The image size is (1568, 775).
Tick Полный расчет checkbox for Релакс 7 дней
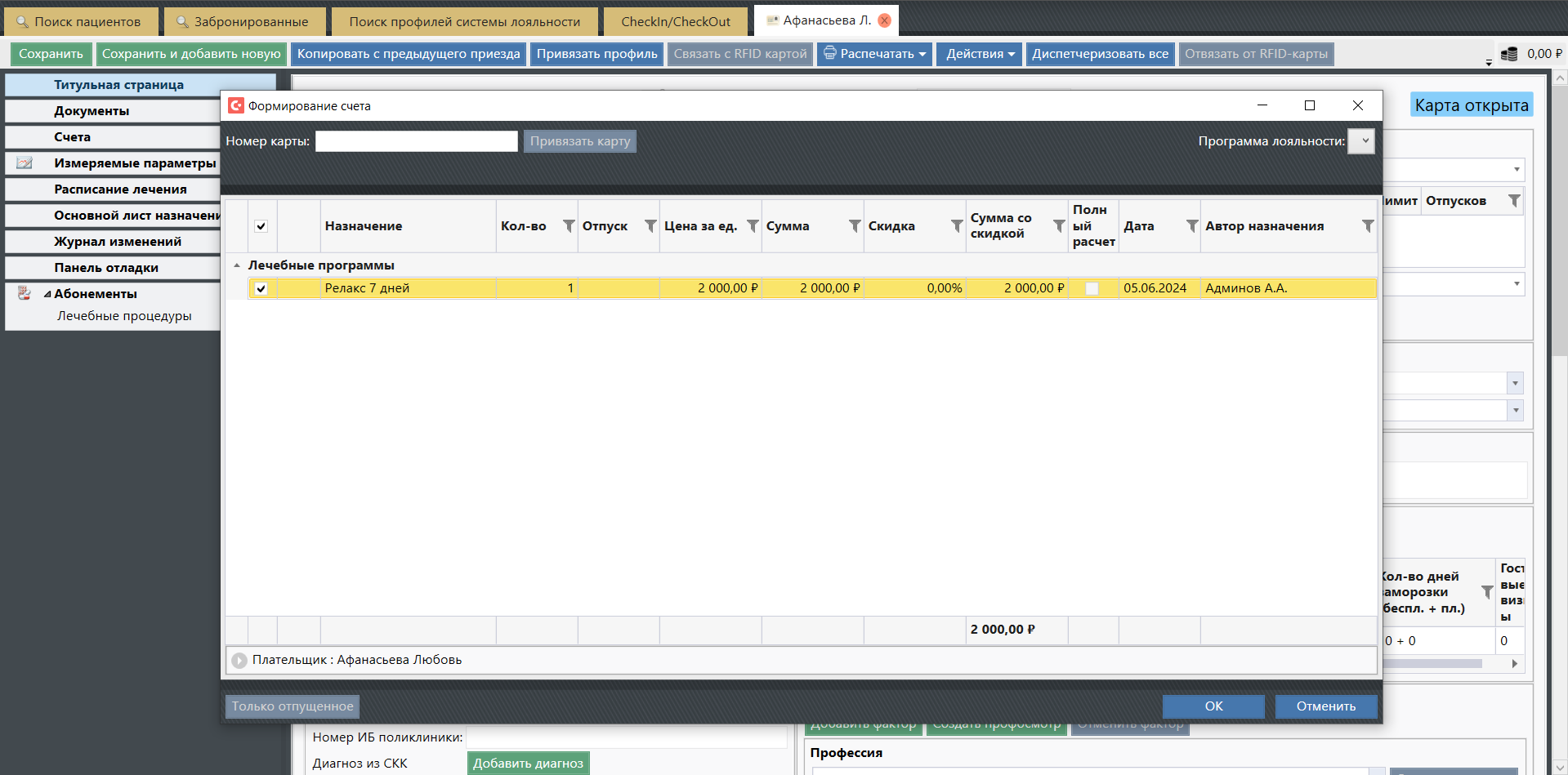(1092, 288)
